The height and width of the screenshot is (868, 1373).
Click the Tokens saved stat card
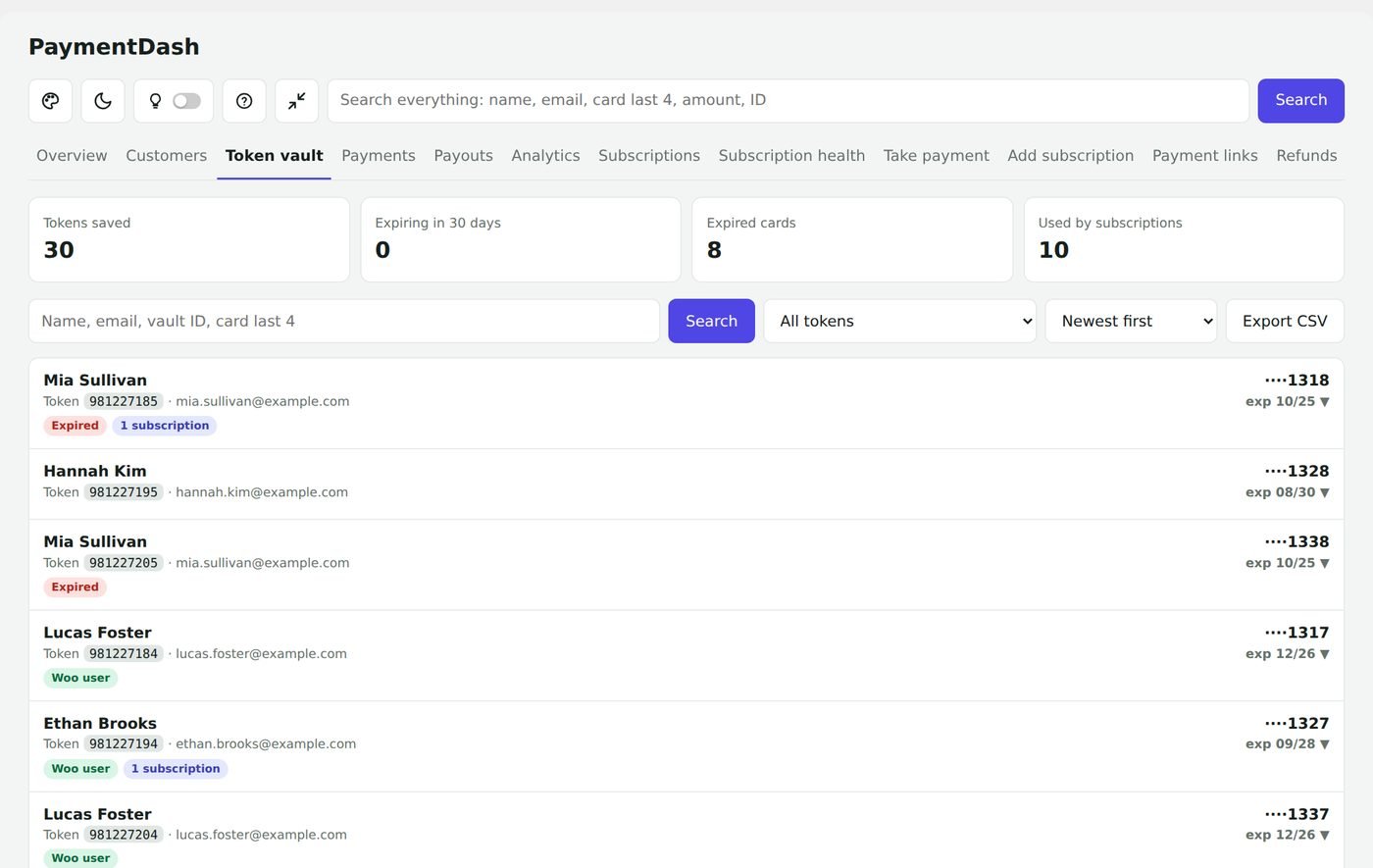189,240
